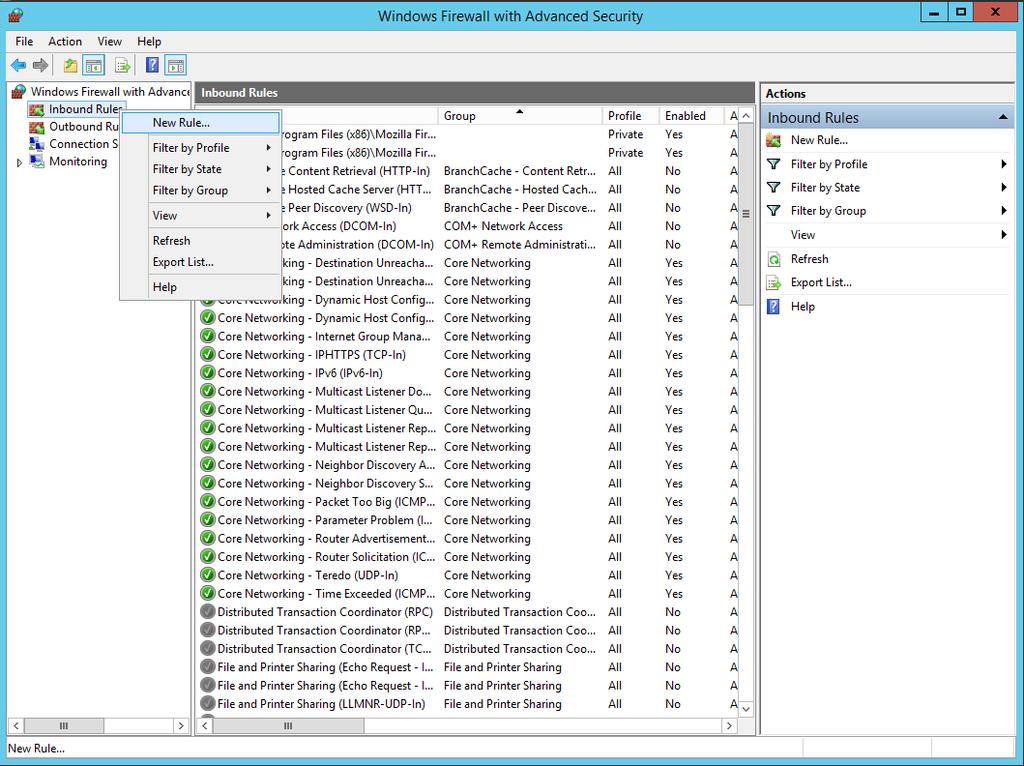Select the Outbound Rules tree icon
This screenshot has width=1024, height=766.
click(37, 127)
